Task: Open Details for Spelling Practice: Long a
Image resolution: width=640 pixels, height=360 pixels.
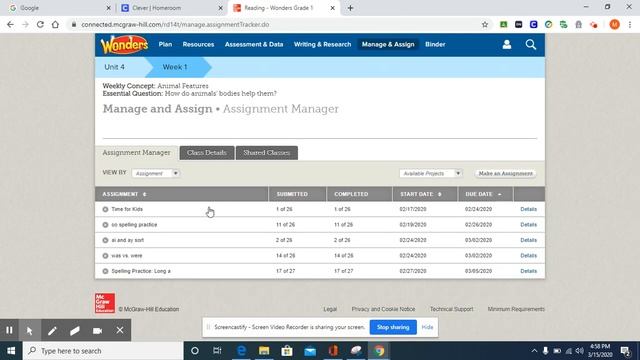Action: pyautogui.click(x=529, y=271)
